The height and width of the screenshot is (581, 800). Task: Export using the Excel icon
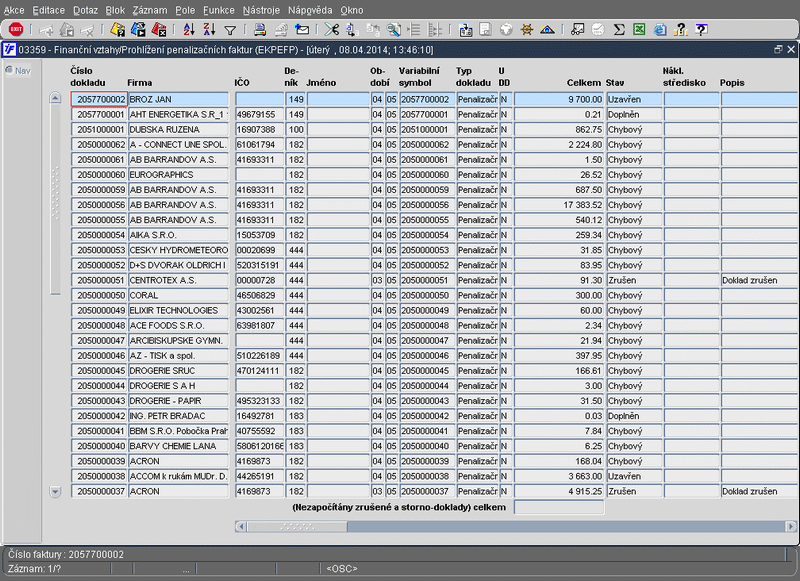639,30
